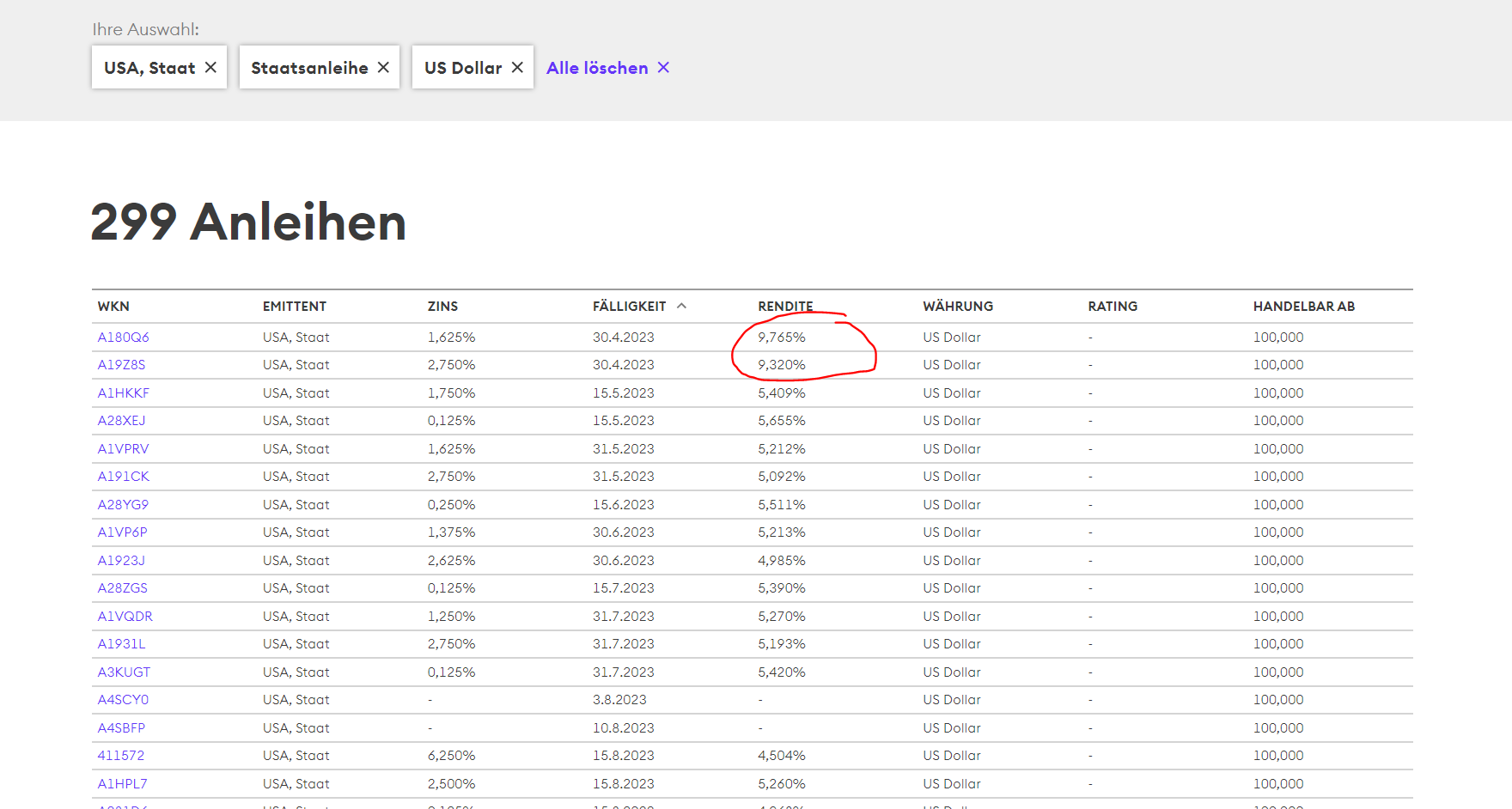Sort by the Emittent column header
Image resolution: width=1512 pixels, height=809 pixels.
tap(294, 307)
